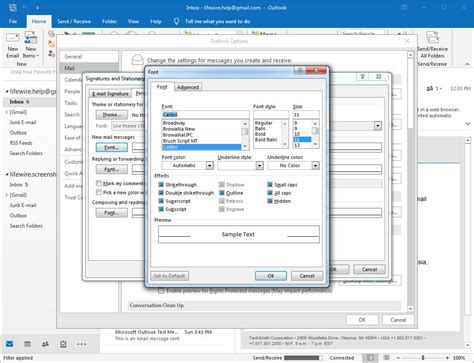Open Tasks icon in bottom navigation bar
This screenshot has width=474, height=363.
pyautogui.click(x=63, y=344)
